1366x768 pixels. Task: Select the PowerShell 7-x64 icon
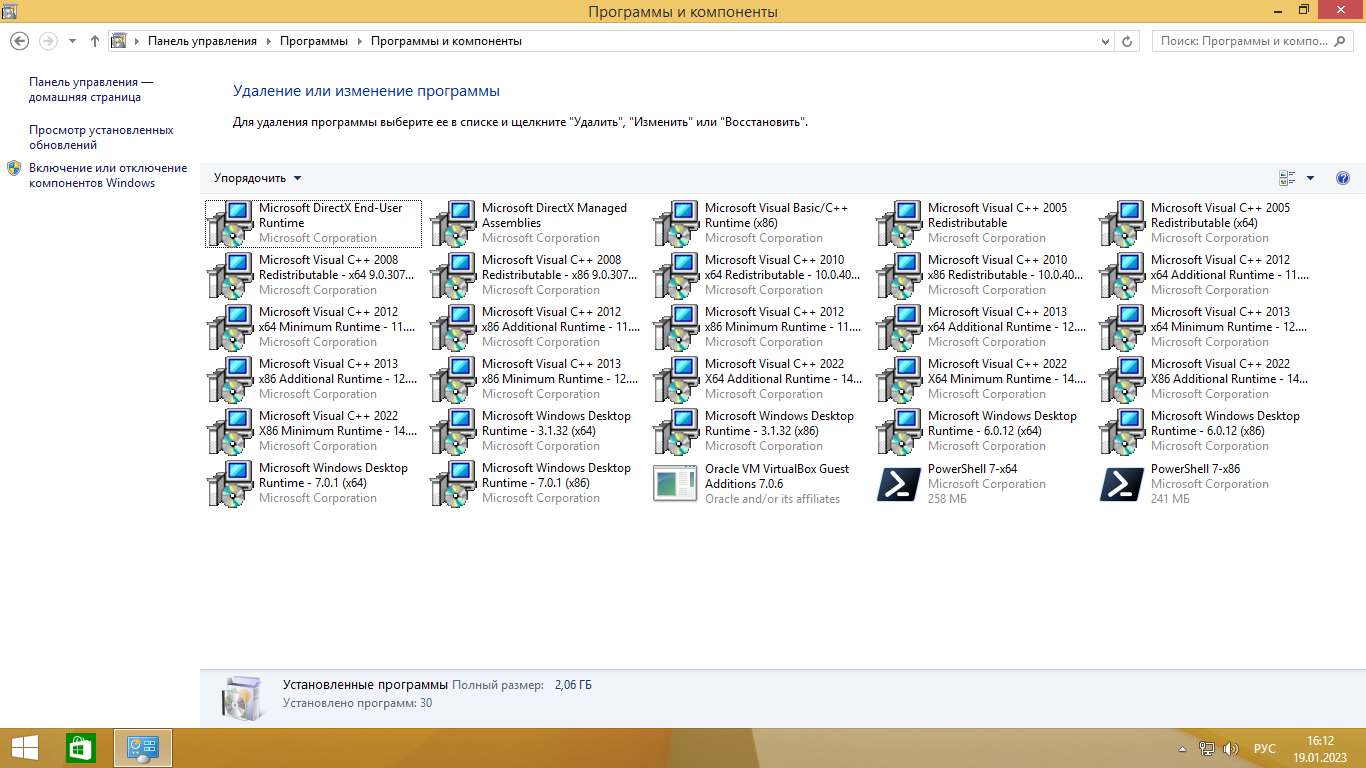tap(899, 484)
